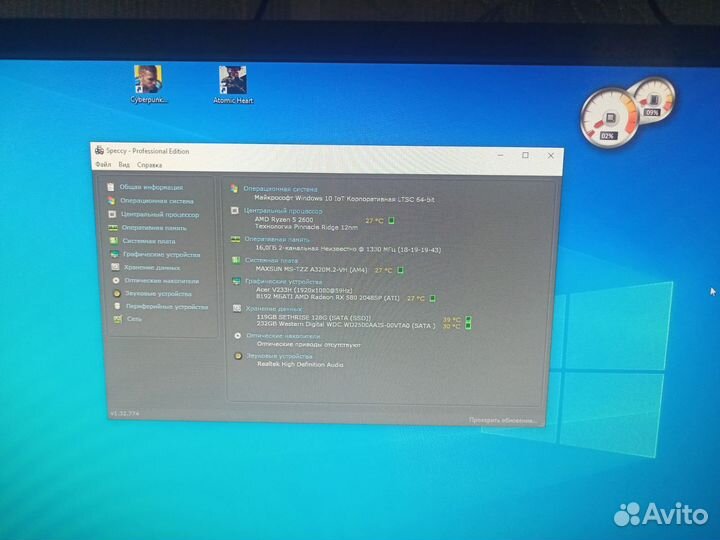Screen dimensions: 720x540
Task: Go to Системная плата in the sidebar
Action: tap(149, 241)
